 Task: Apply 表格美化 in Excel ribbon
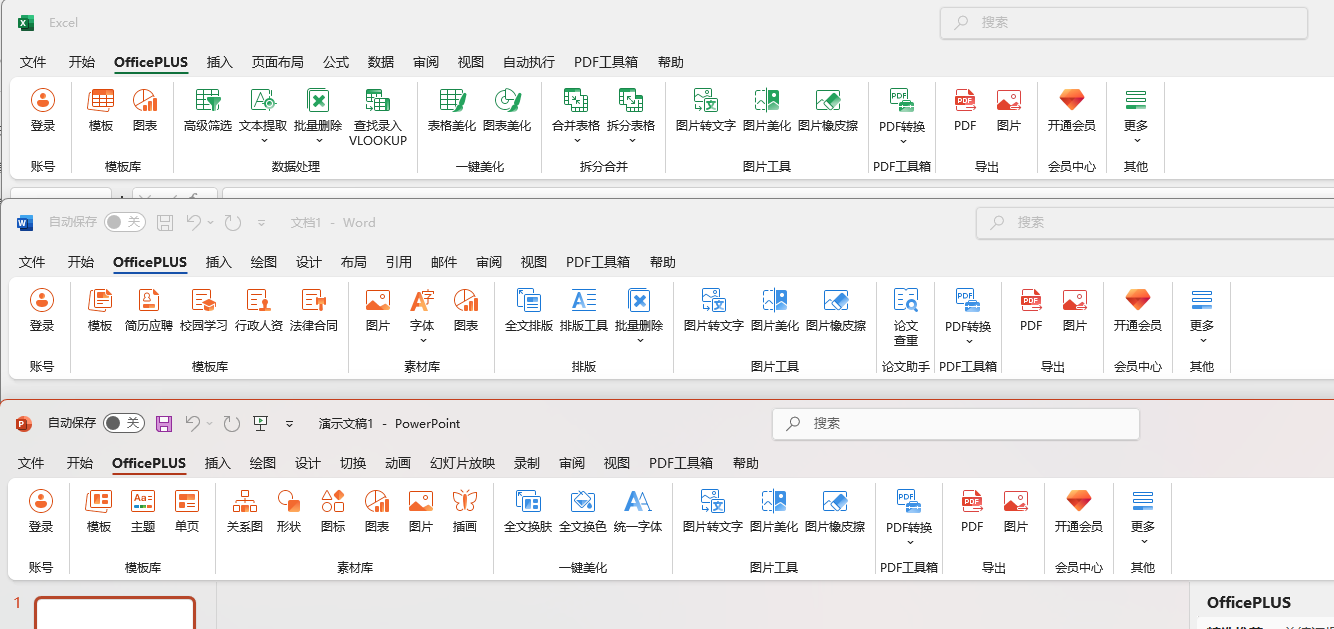[452, 110]
